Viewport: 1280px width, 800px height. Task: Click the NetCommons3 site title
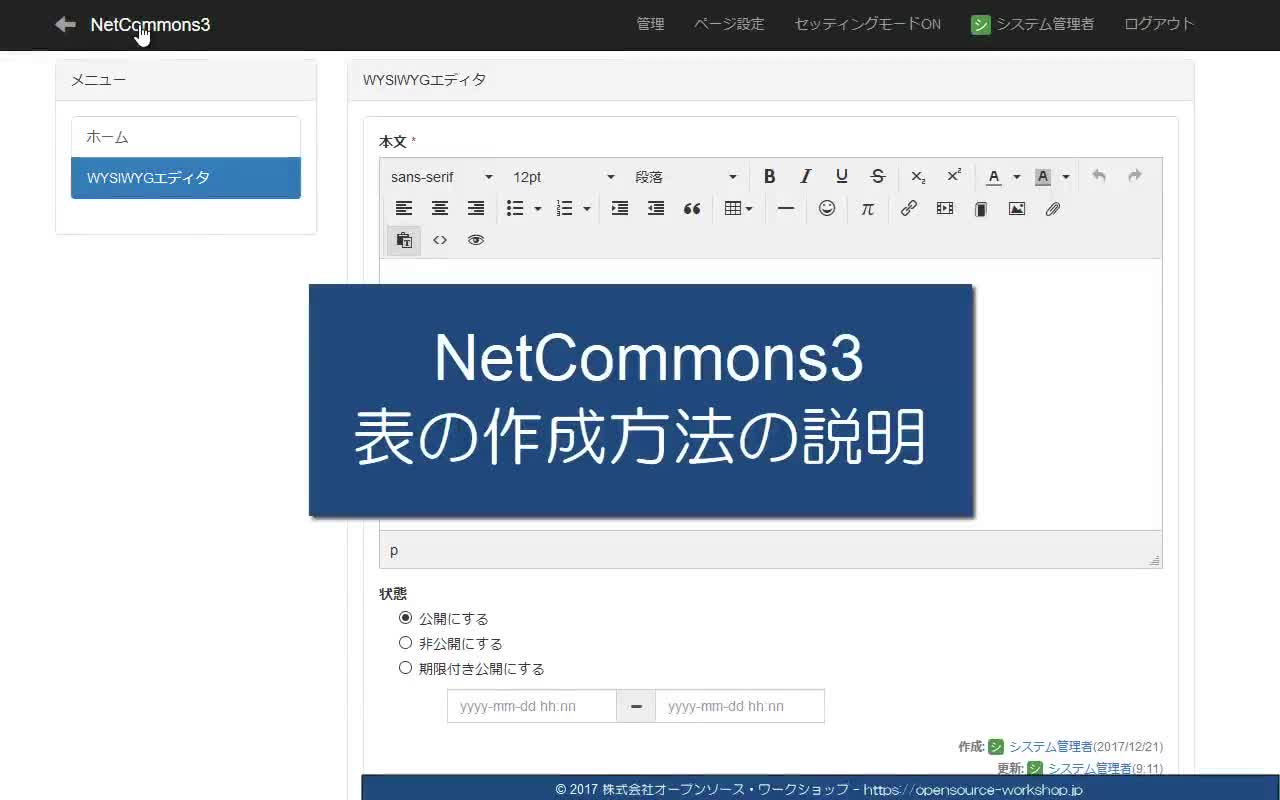[x=150, y=25]
